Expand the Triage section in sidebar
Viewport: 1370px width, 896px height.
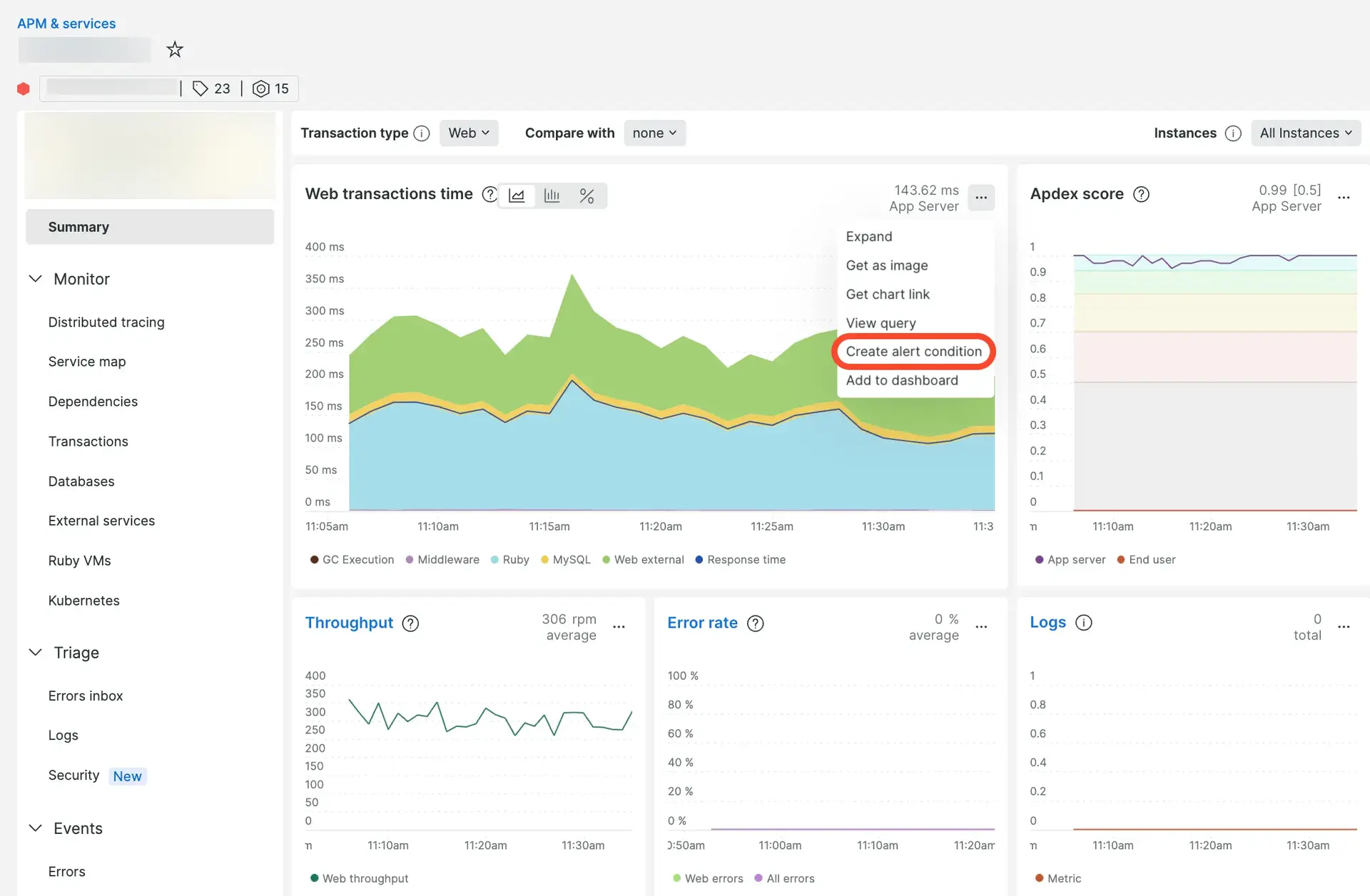click(x=36, y=653)
